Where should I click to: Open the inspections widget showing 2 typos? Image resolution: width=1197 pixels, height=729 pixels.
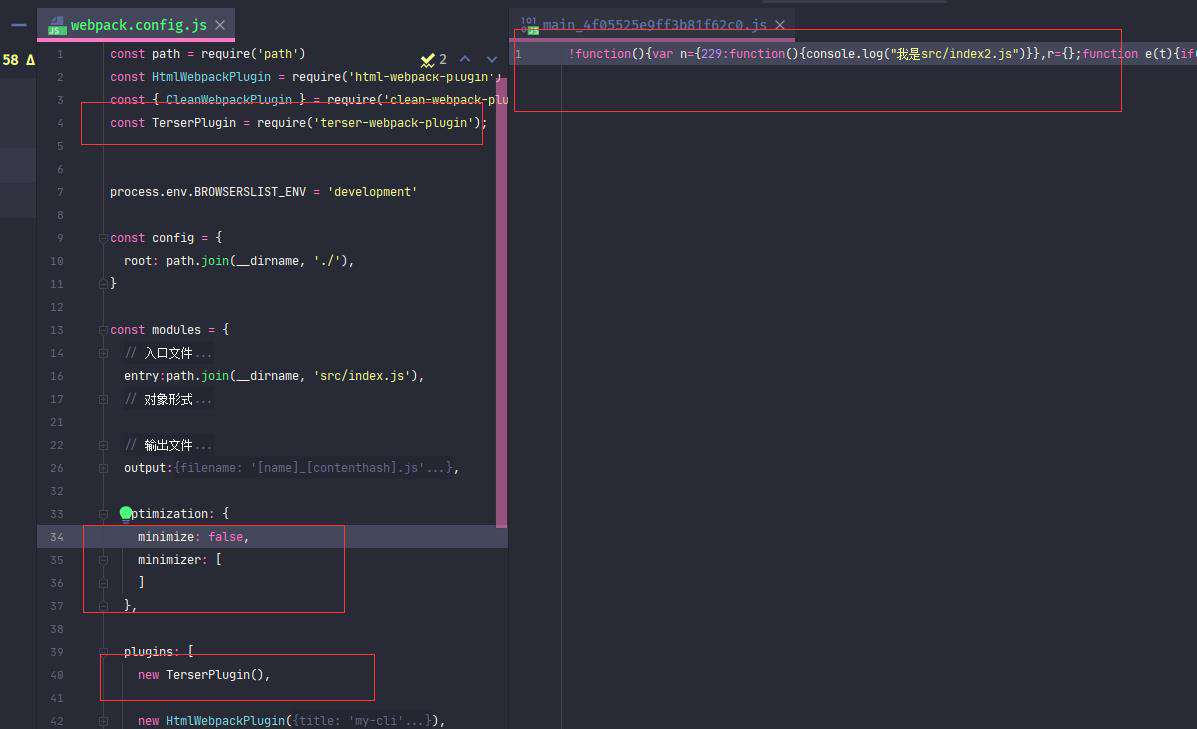(434, 60)
